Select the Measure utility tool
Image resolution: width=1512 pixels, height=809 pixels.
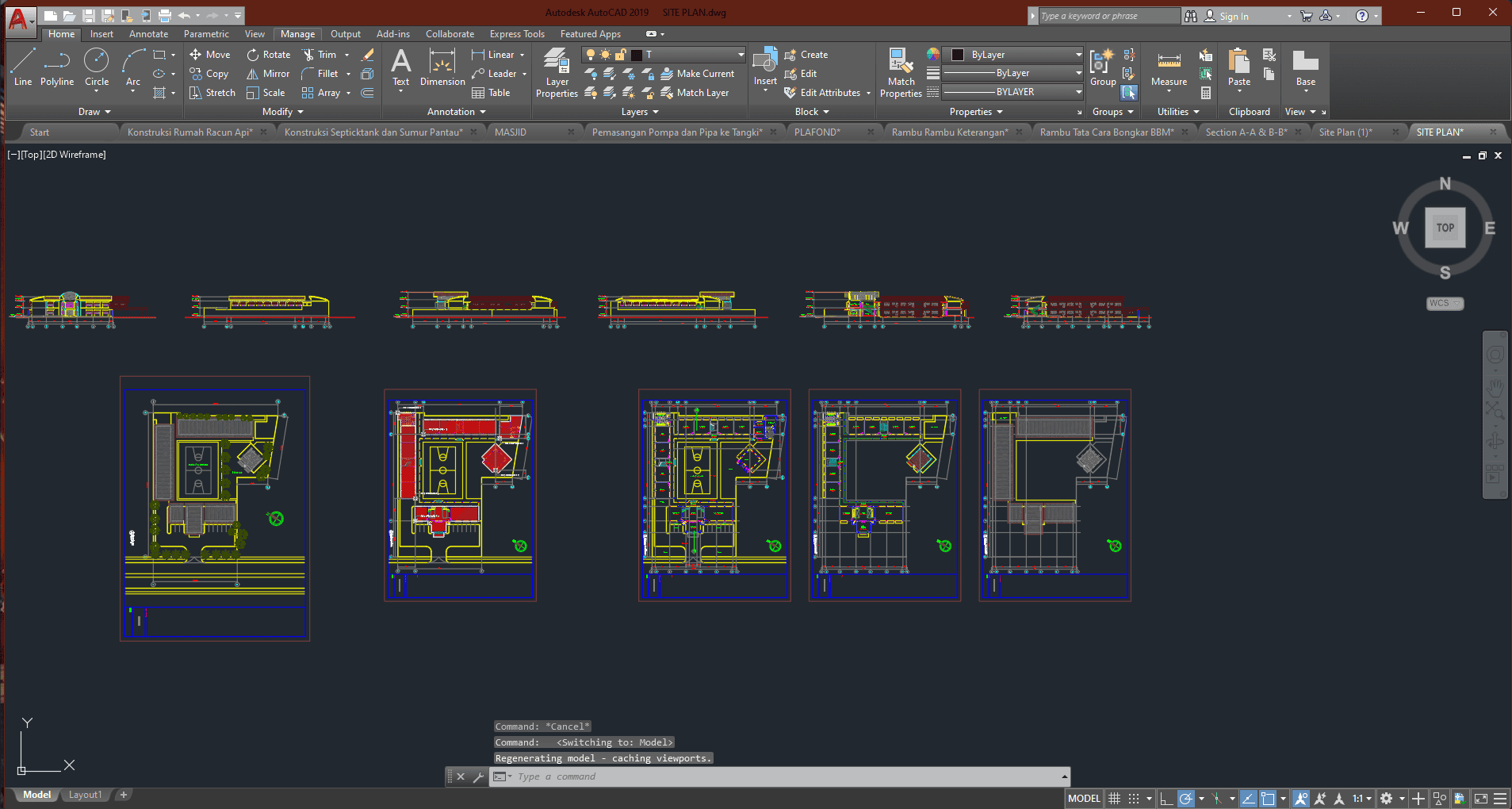(x=1169, y=68)
